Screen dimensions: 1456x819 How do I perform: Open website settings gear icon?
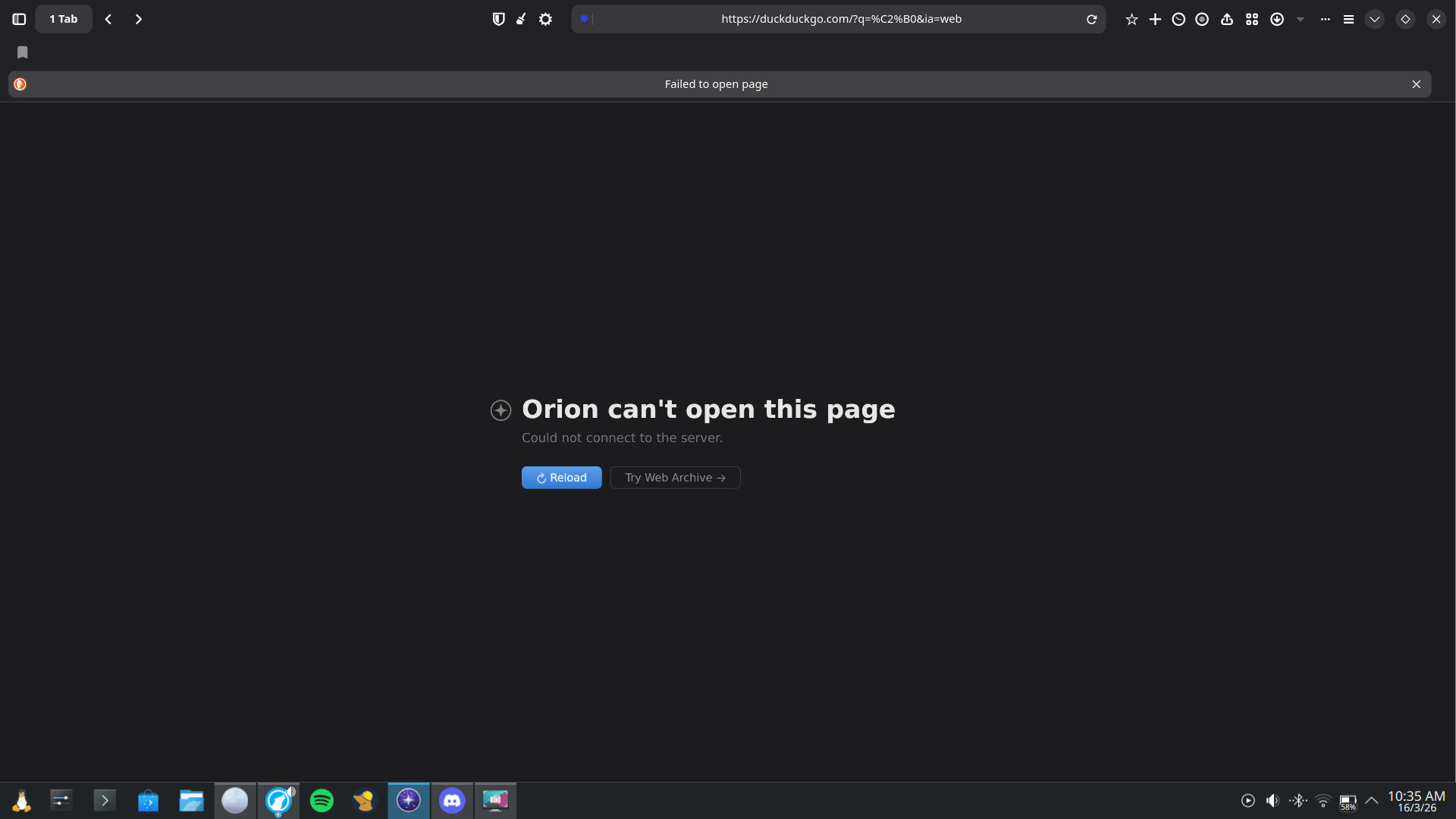[x=545, y=19]
